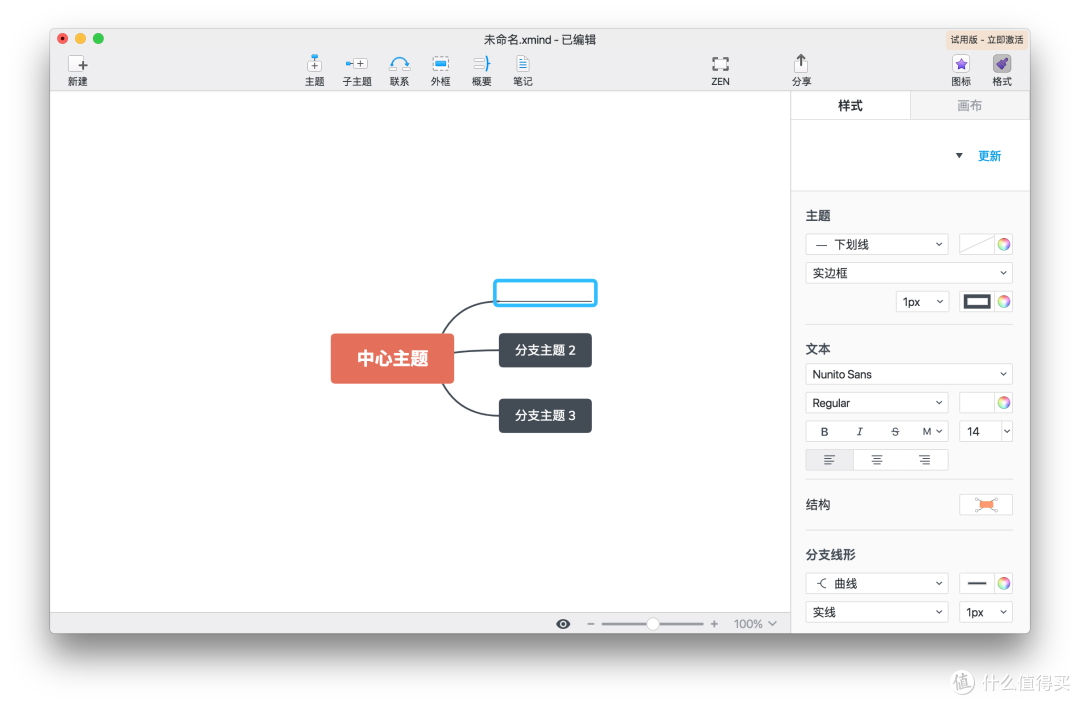
Task: Click the topic fill color swatch
Action: tap(977, 244)
